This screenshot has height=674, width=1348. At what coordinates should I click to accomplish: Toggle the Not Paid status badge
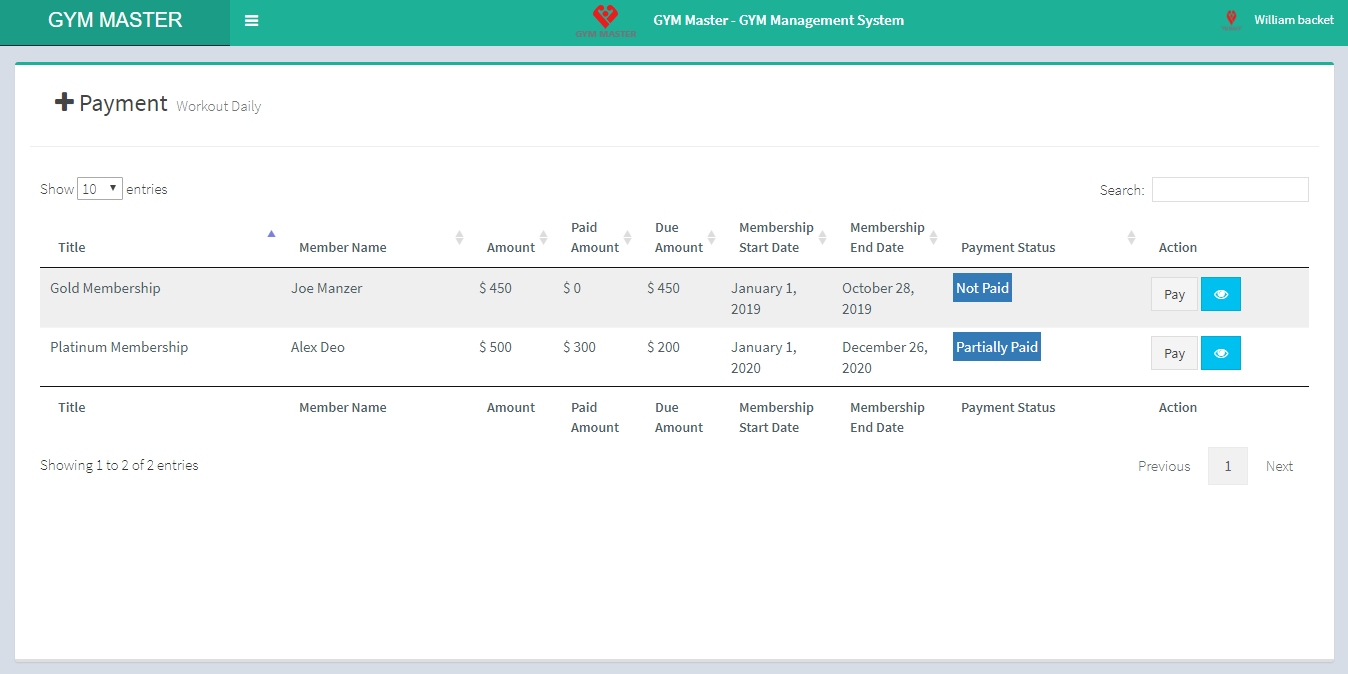(x=981, y=287)
